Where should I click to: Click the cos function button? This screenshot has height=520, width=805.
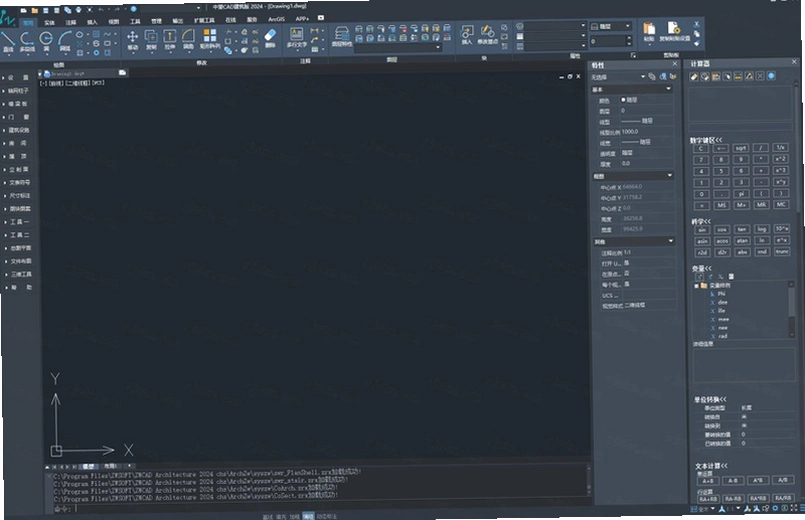[722, 229]
